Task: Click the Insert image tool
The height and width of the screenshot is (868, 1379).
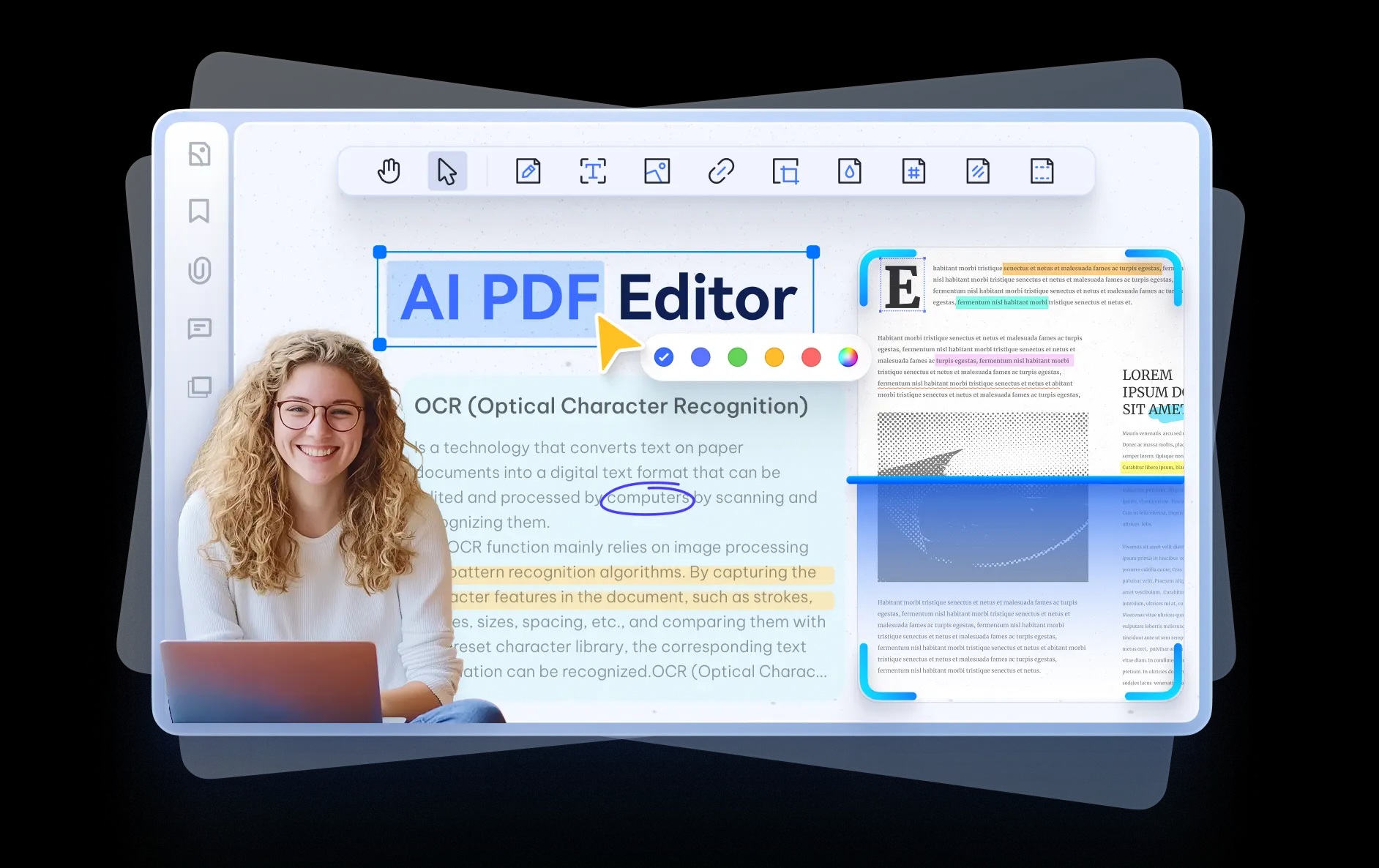Action: tap(657, 171)
